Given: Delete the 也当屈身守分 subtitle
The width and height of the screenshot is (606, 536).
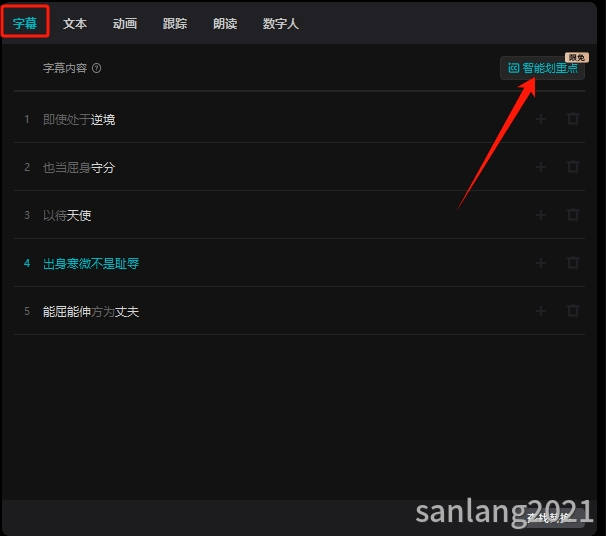Looking at the screenshot, I should point(573,167).
